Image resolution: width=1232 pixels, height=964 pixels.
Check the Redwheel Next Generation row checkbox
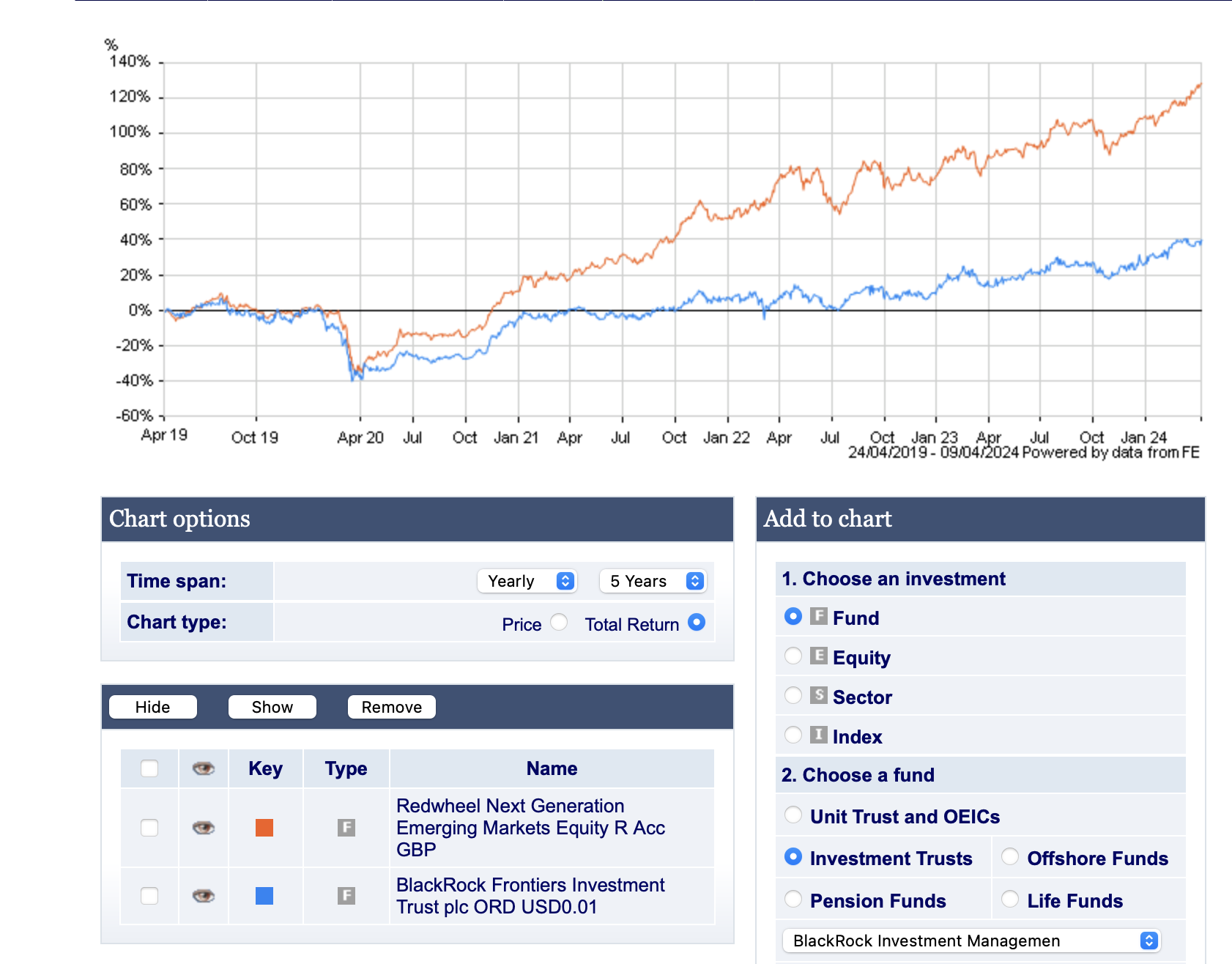pyautogui.click(x=149, y=828)
